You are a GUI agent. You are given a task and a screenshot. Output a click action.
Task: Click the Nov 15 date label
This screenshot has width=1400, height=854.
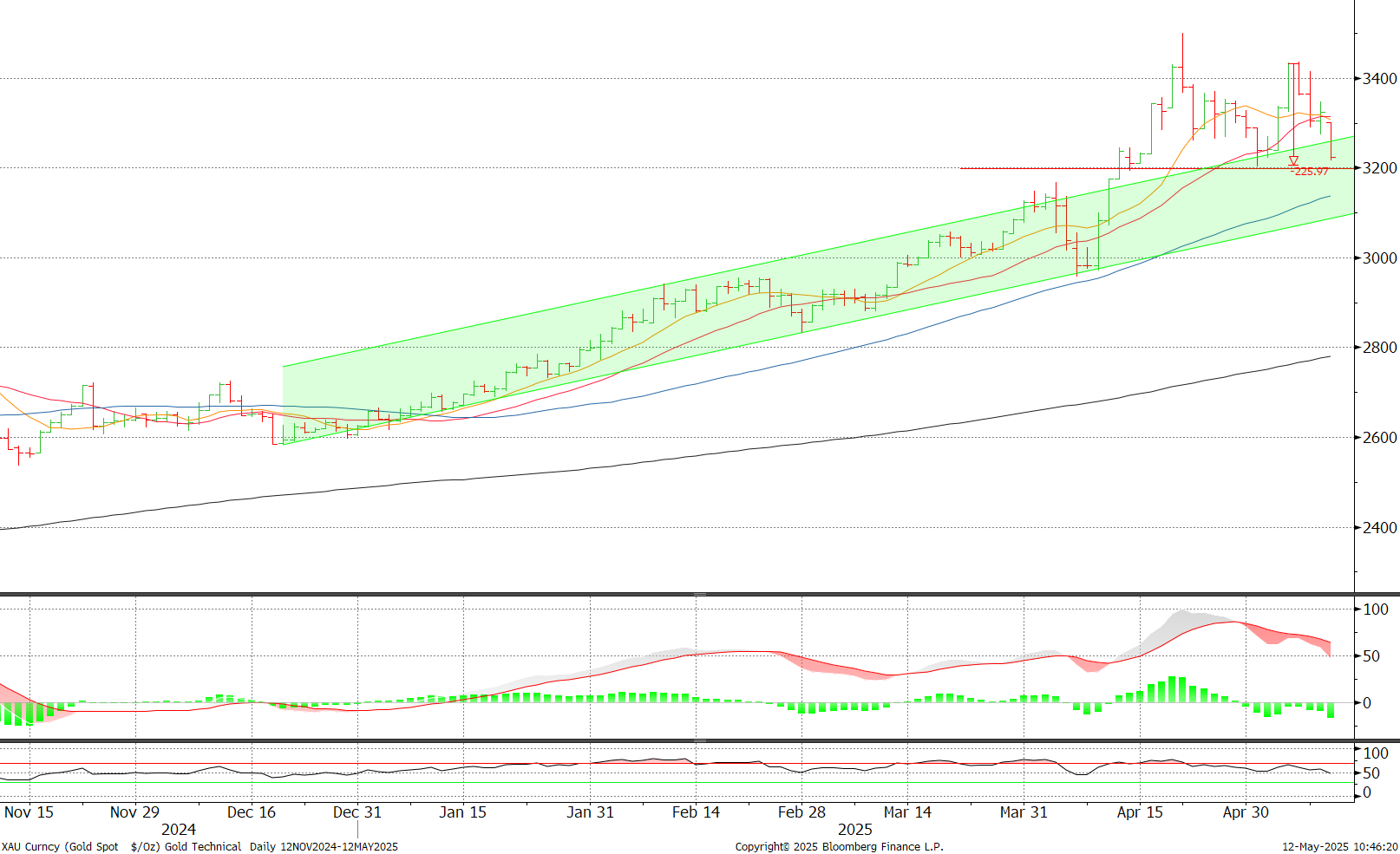pos(29,812)
